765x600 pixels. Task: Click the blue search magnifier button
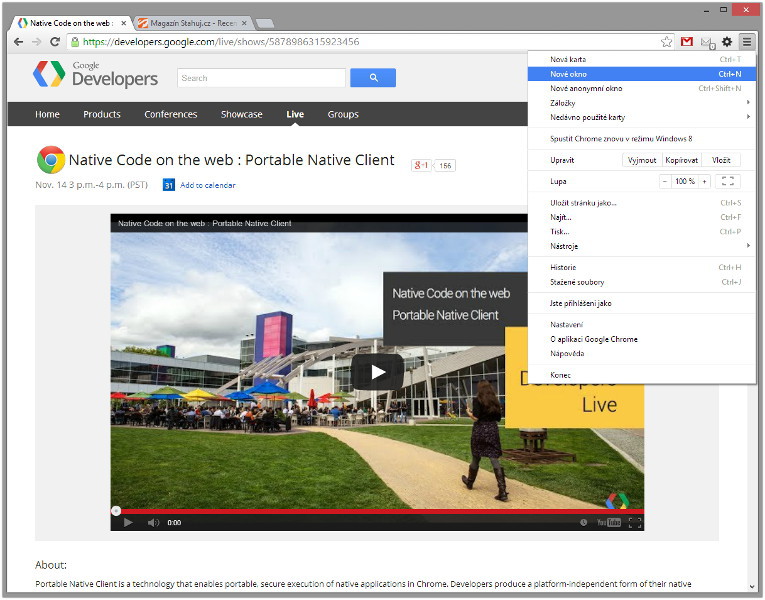pyautogui.click(x=373, y=78)
